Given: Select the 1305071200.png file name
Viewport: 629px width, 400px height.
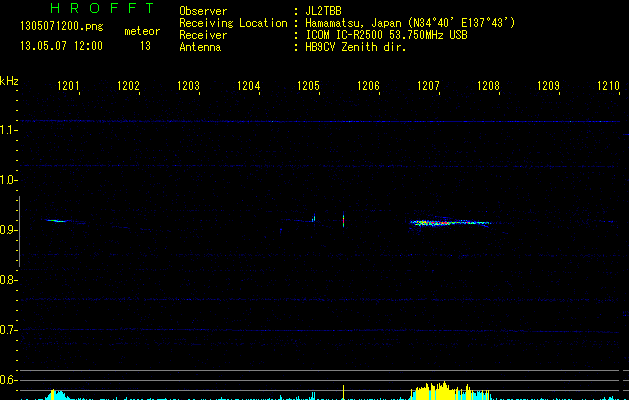Looking at the screenshot, I should (x=61, y=27).
